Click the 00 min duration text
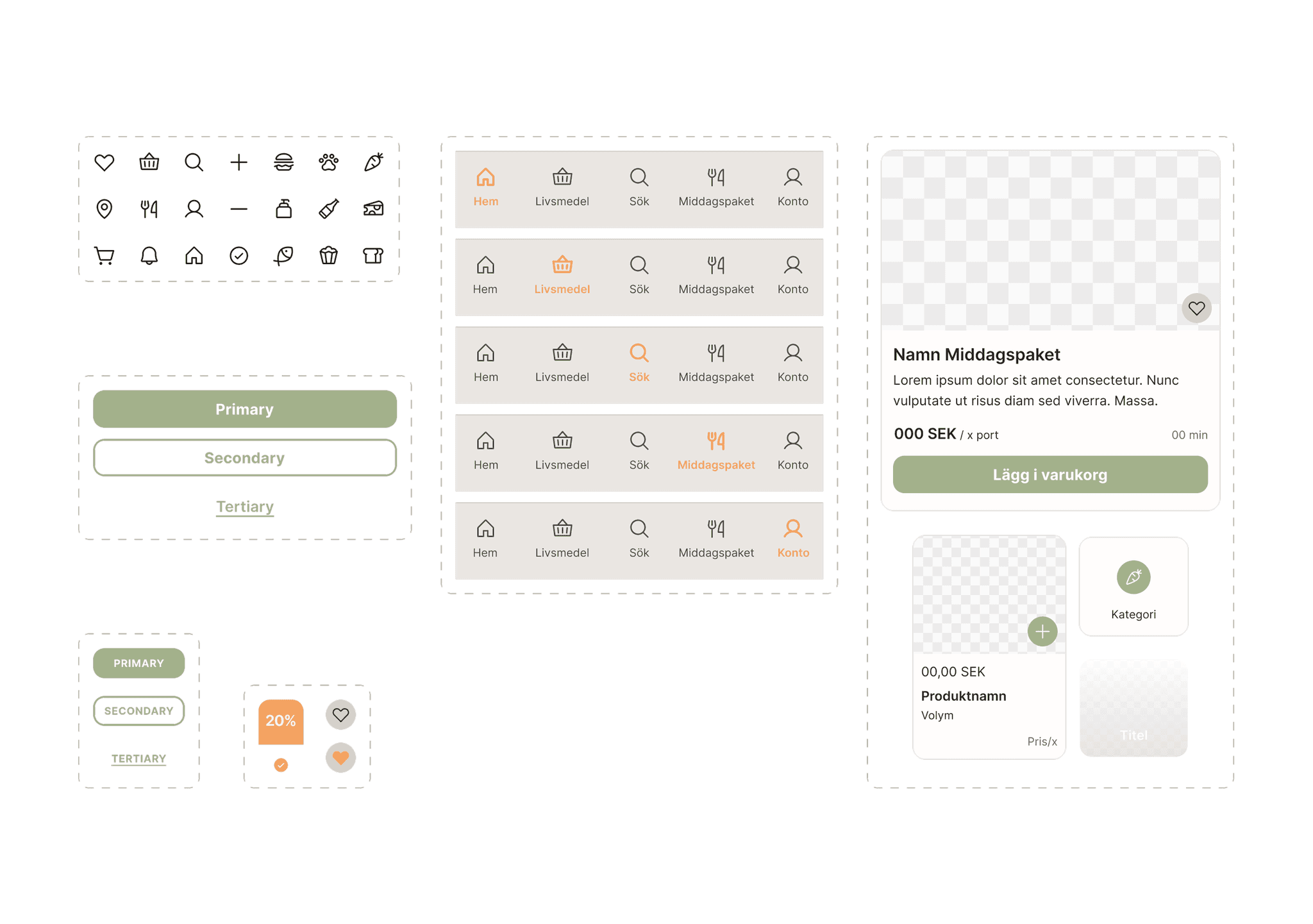 tap(1189, 435)
